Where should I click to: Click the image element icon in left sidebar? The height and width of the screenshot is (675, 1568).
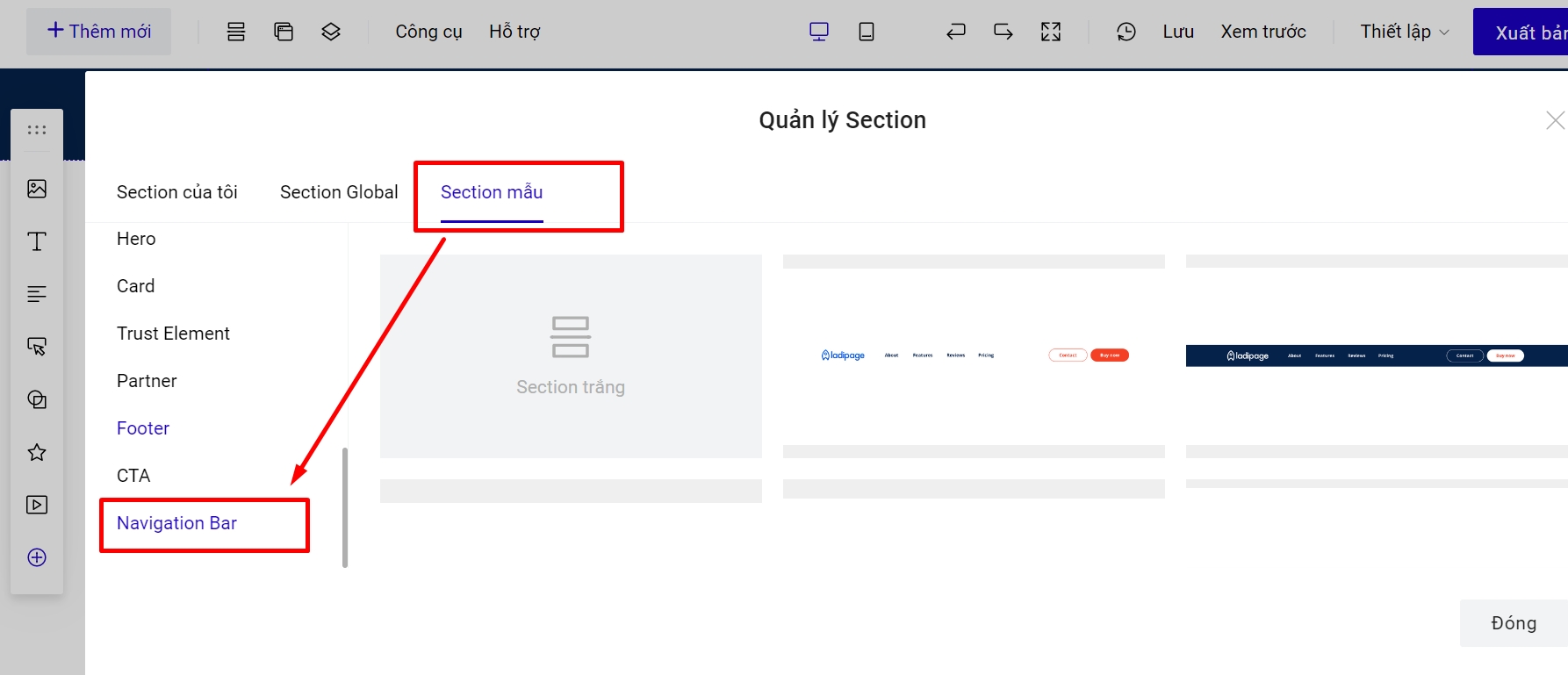point(37,189)
